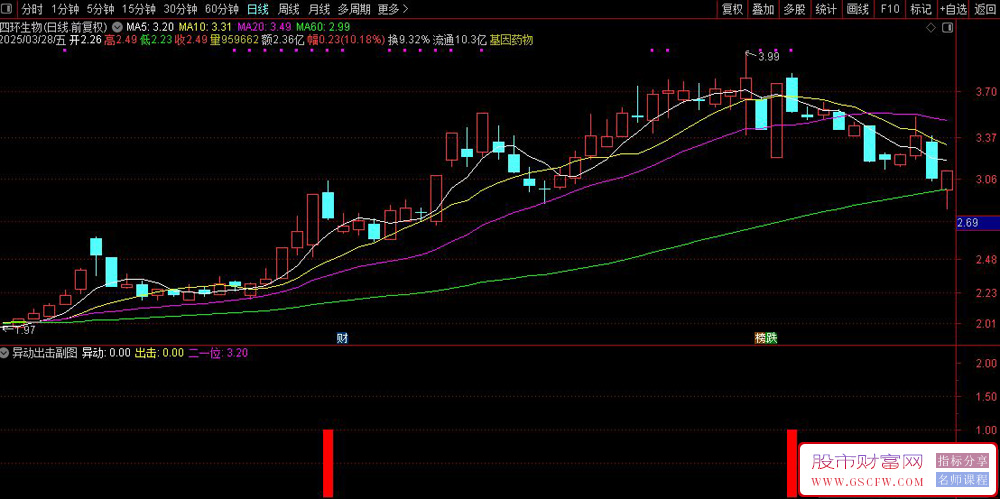Click the diamond icon above price axis
Image resolution: width=1000 pixels, height=499 pixels.
(x=930, y=28)
